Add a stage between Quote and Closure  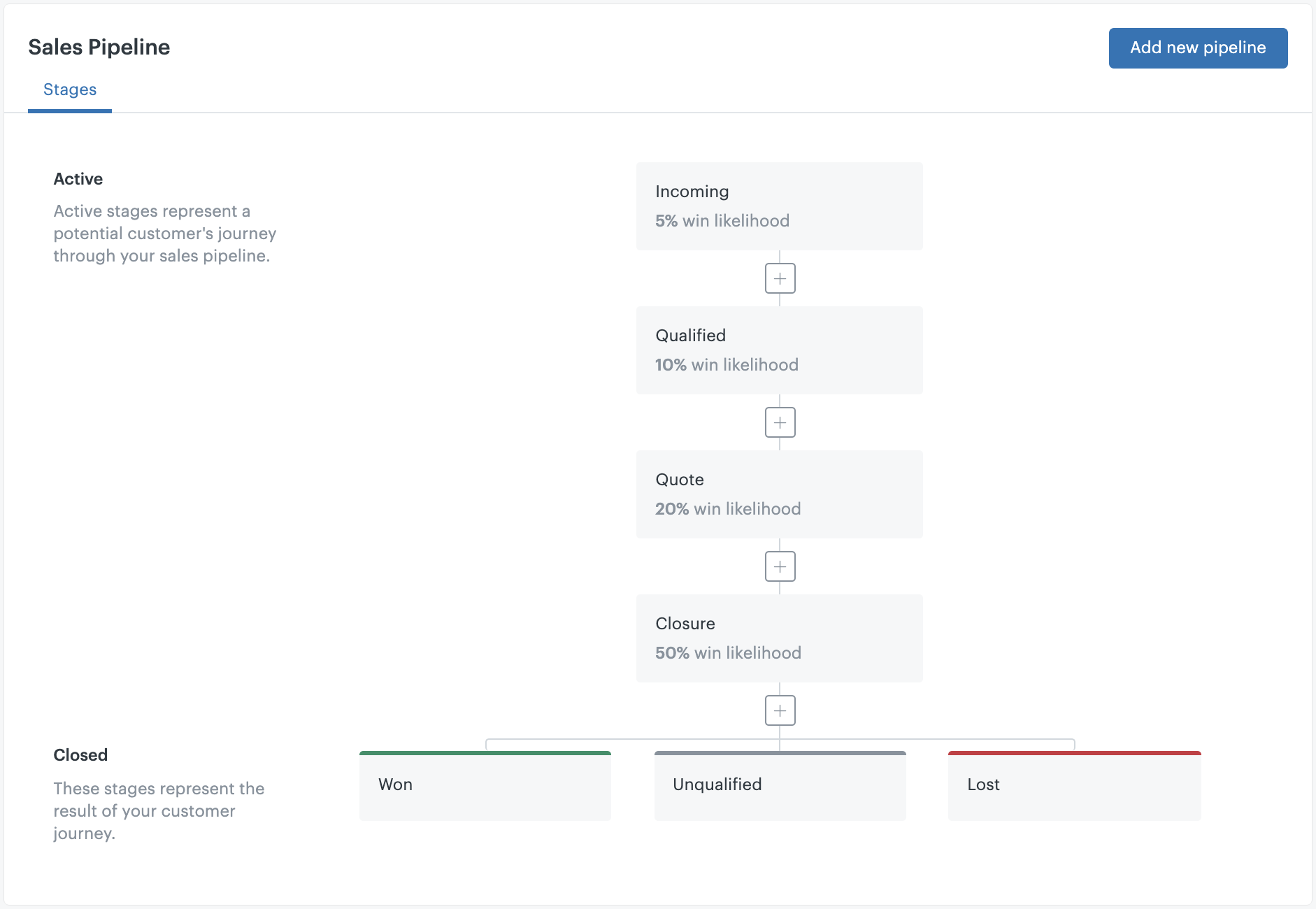pos(780,566)
